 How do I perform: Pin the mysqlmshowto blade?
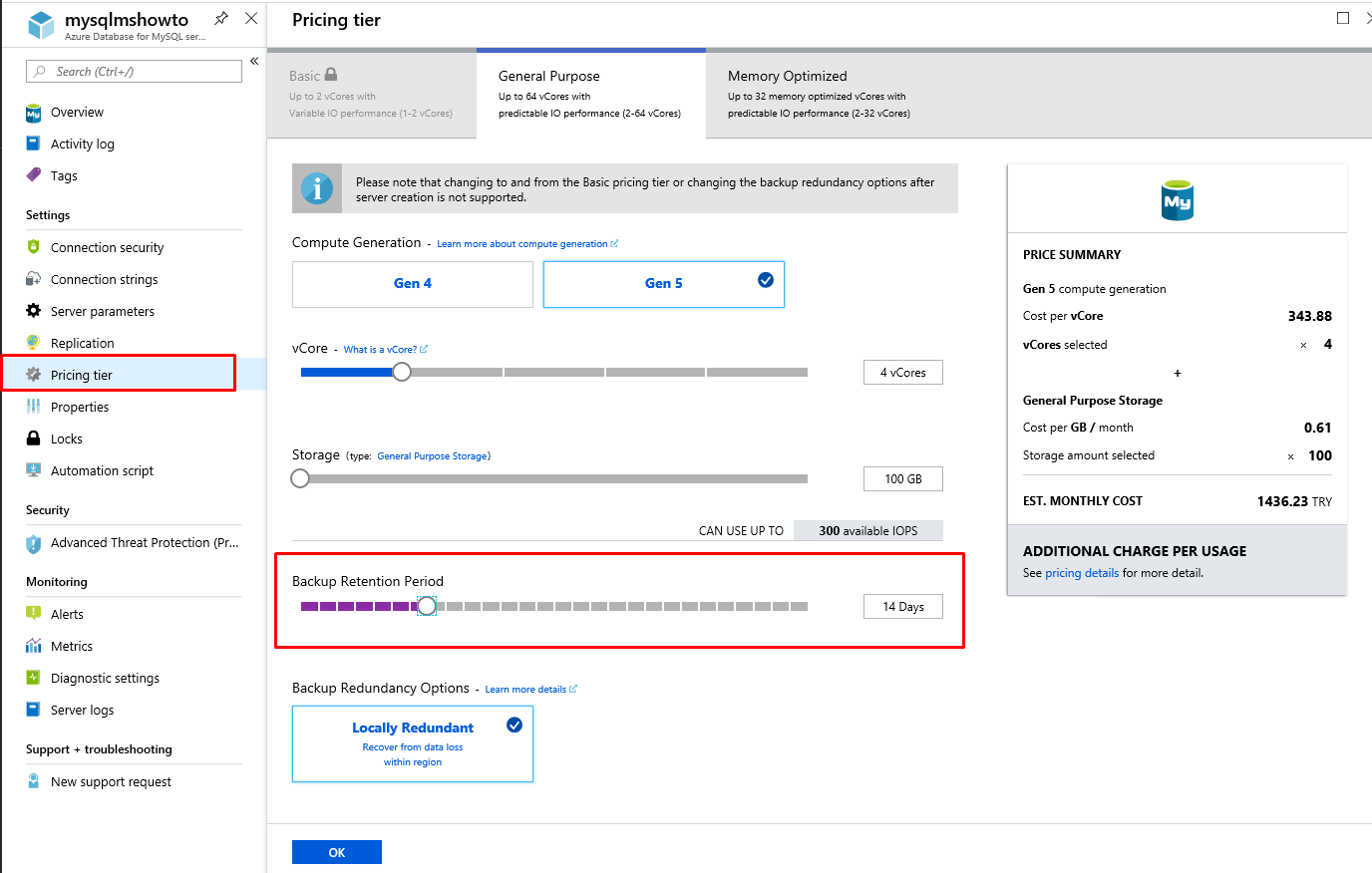(x=221, y=18)
